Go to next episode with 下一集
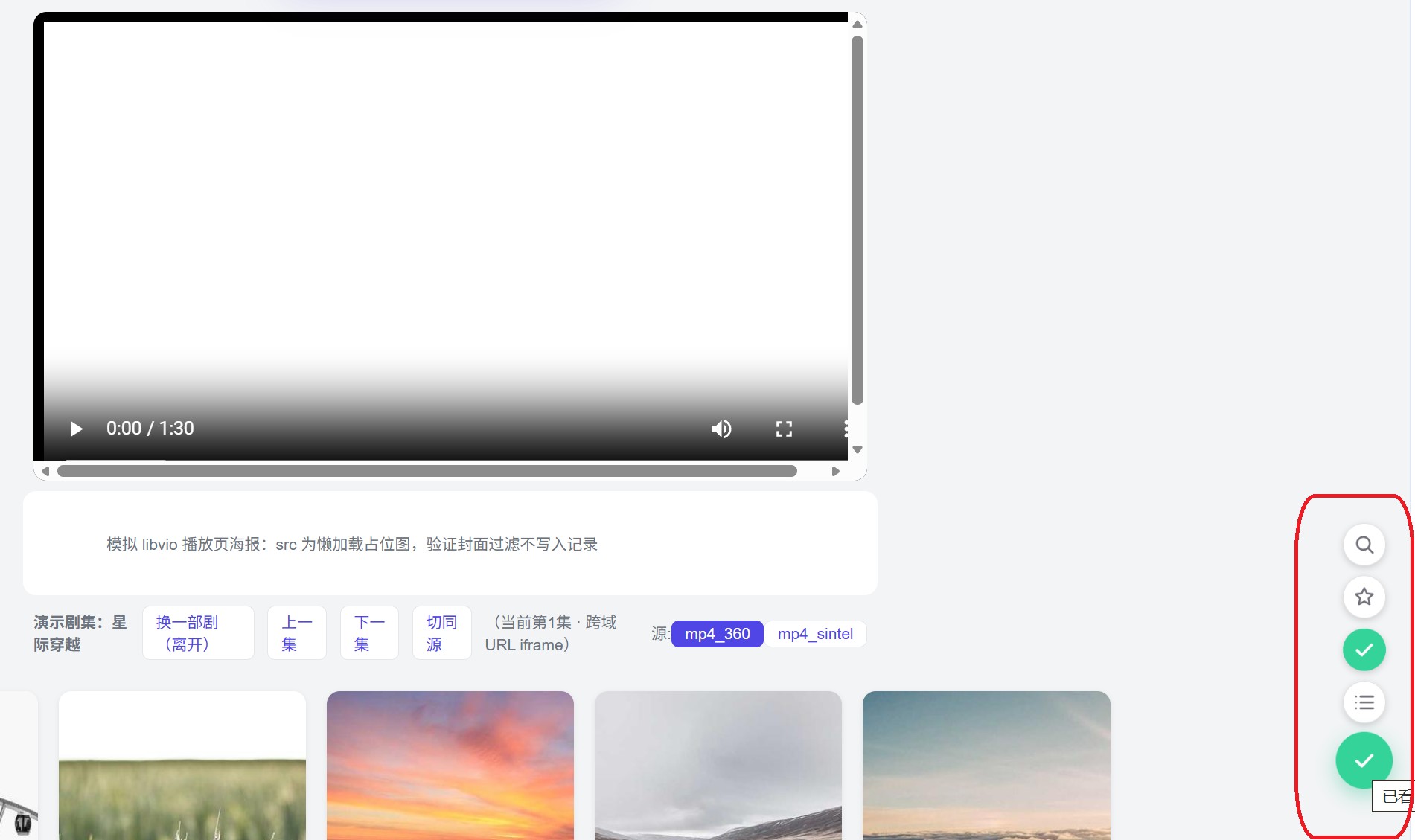The height and width of the screenshot is (840, 1415). click(x=369, y=633)
